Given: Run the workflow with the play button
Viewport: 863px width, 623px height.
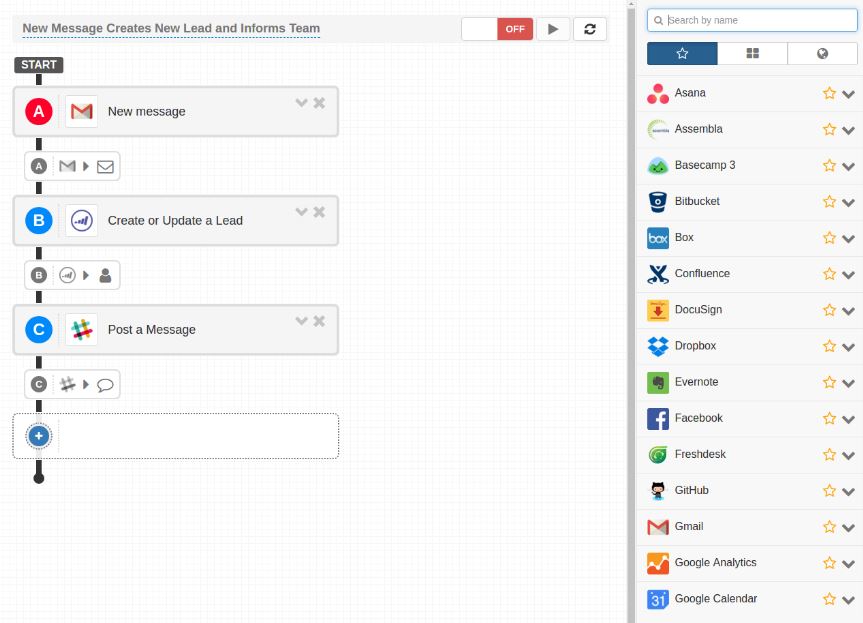Looking at the screenshot, I should (x=553, y=29).
